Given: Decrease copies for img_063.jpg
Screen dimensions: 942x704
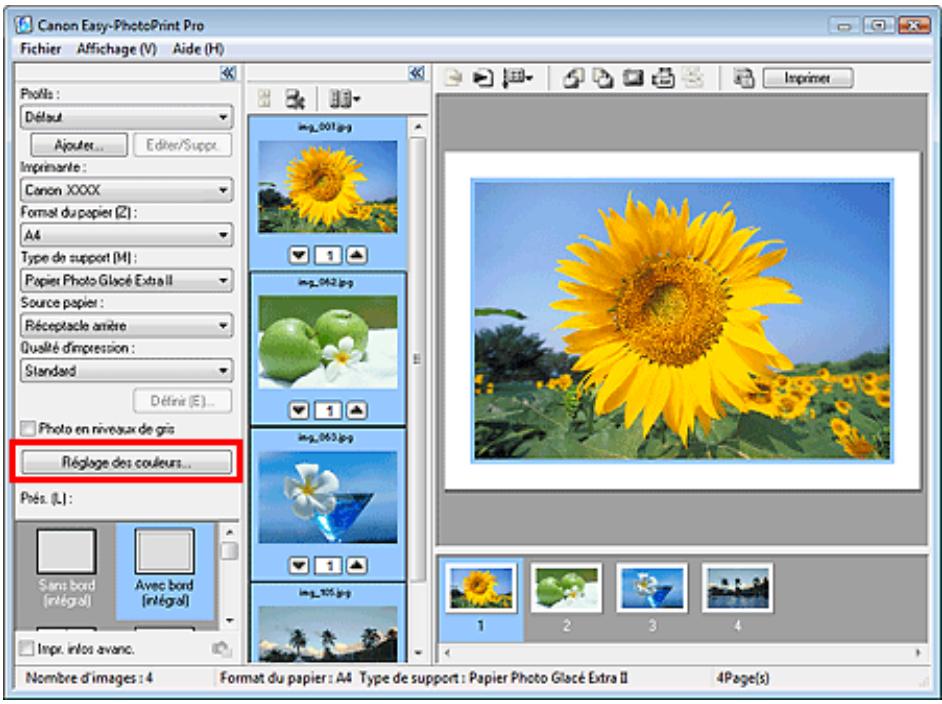Looking at the screenshot, I should 299,565.
